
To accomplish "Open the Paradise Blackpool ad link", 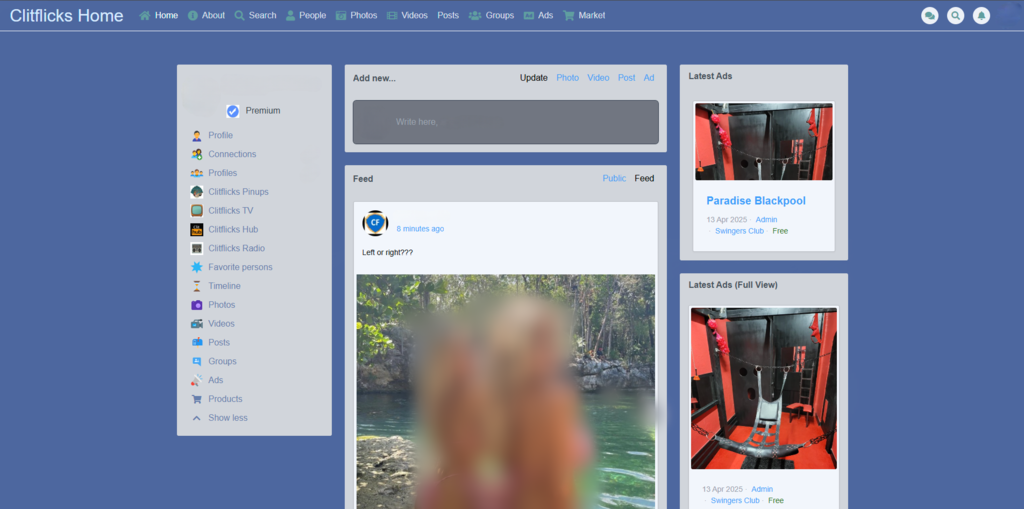I will 755,201.
